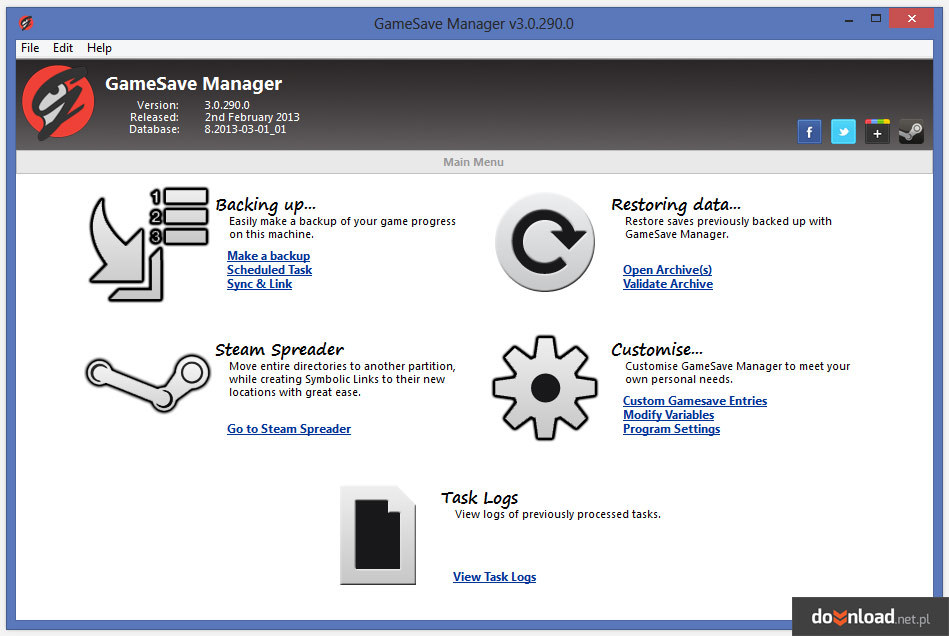The width and height of the screenshot is (949, 636).
Task: Click the Restoring data... heading
Action: pyautogui.click(x=676, y=204)
